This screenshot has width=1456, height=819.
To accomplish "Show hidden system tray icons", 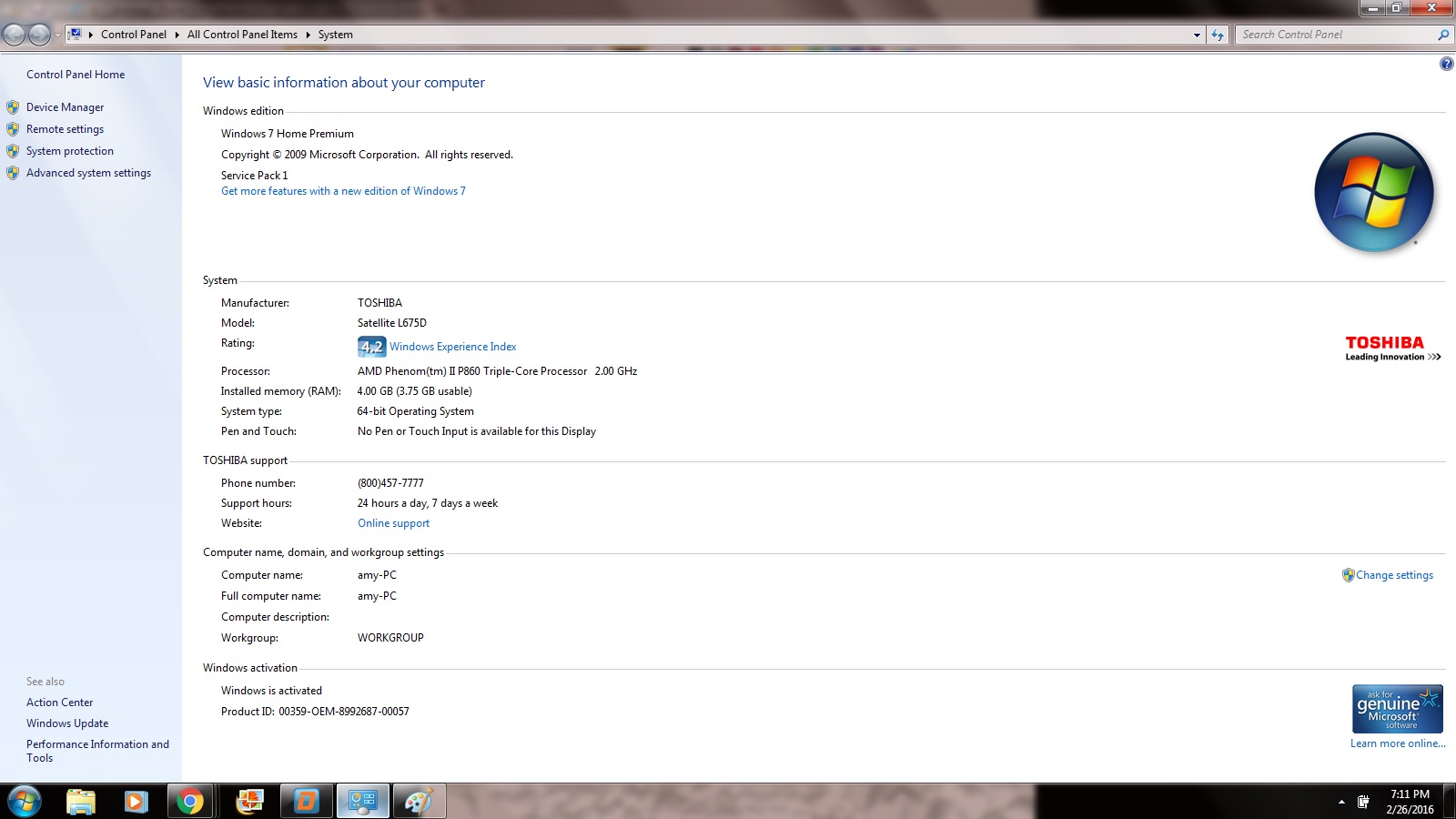I will (x=1341, y=802).
